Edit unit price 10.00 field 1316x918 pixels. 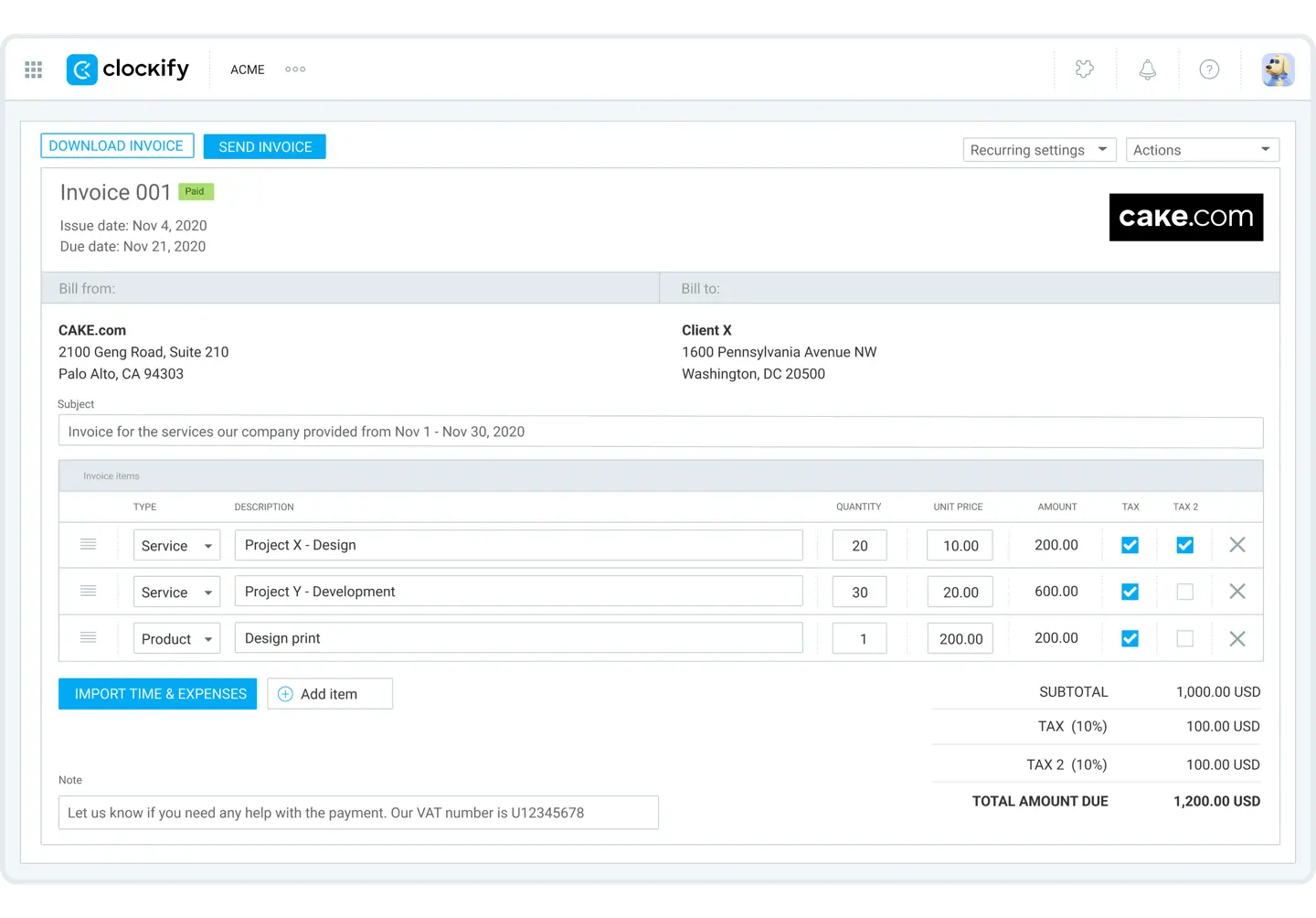(x=960, y=546)
